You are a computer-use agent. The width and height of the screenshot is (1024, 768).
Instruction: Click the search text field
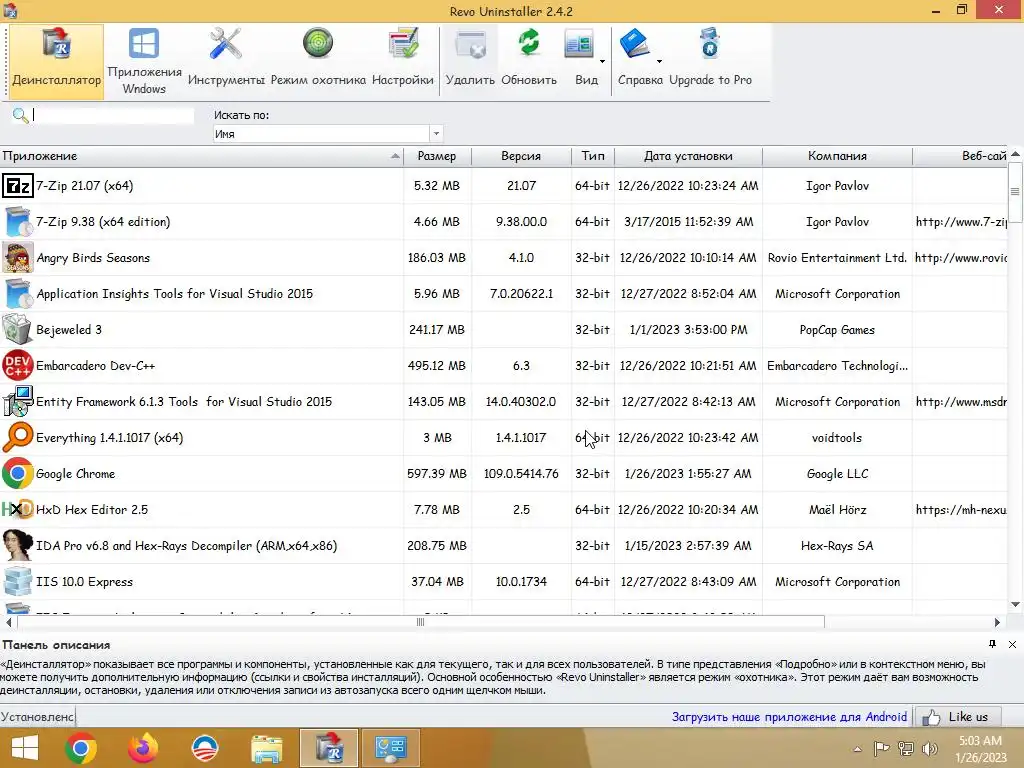point(113,116)
